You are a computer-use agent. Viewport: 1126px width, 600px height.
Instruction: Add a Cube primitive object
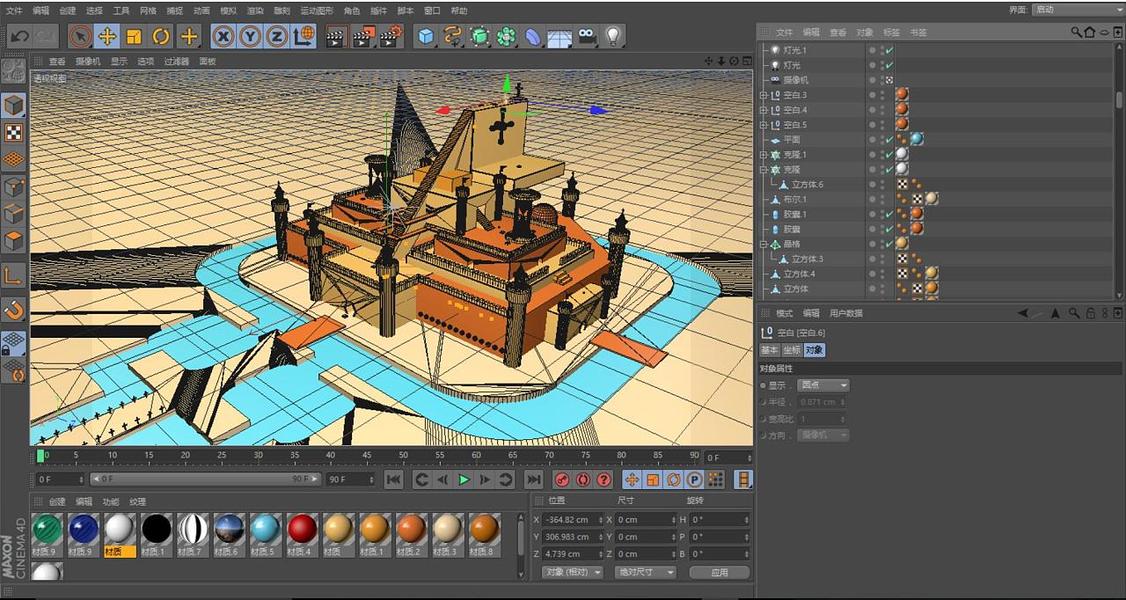(x=427, y=37)
